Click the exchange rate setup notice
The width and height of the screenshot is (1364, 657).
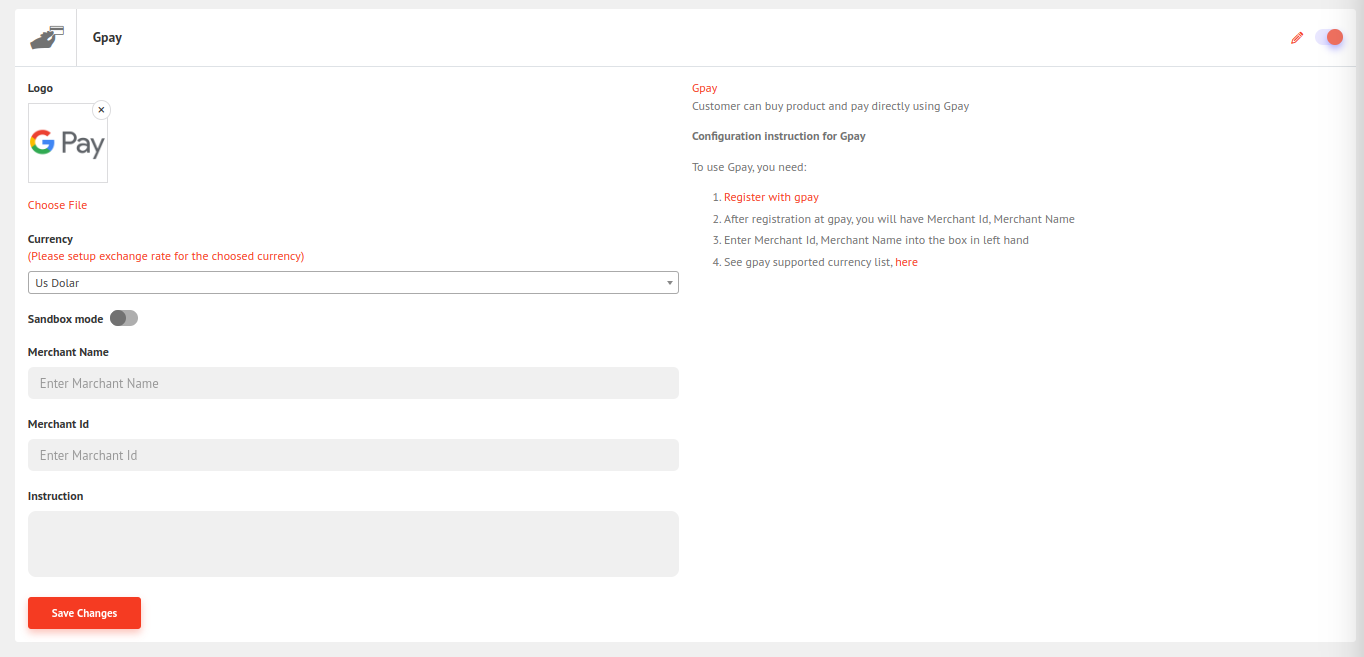point(166,256)
